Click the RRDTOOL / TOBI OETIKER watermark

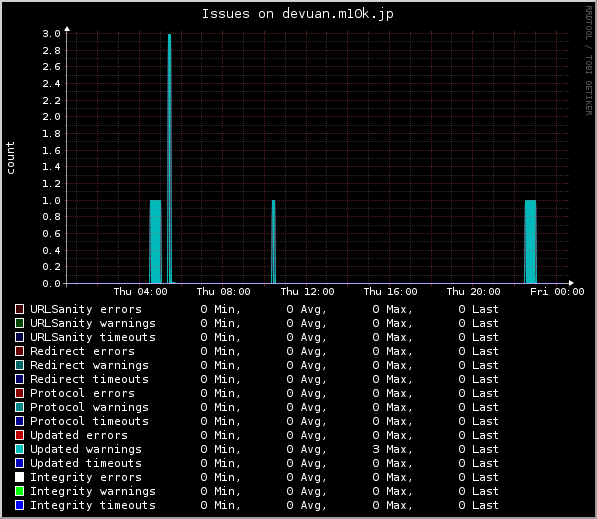tap(589, 61)
